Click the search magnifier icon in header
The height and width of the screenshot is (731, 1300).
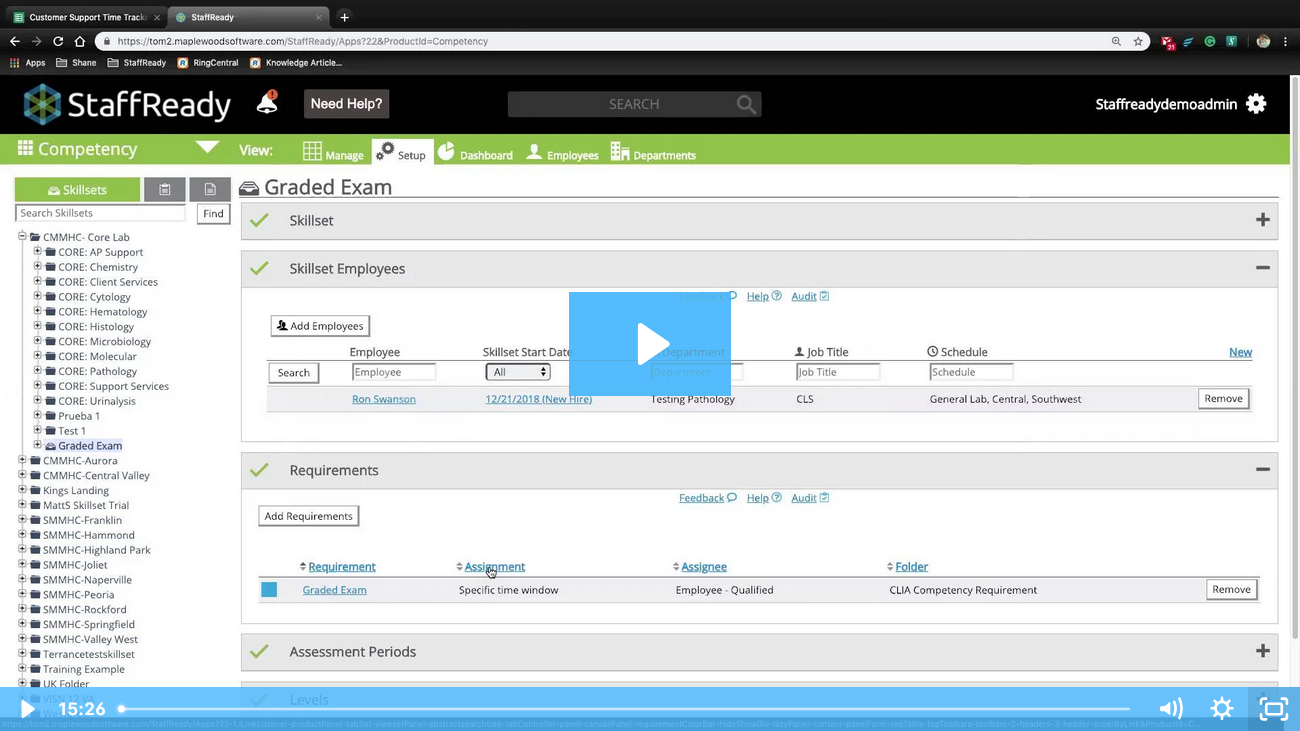[746, 104]
